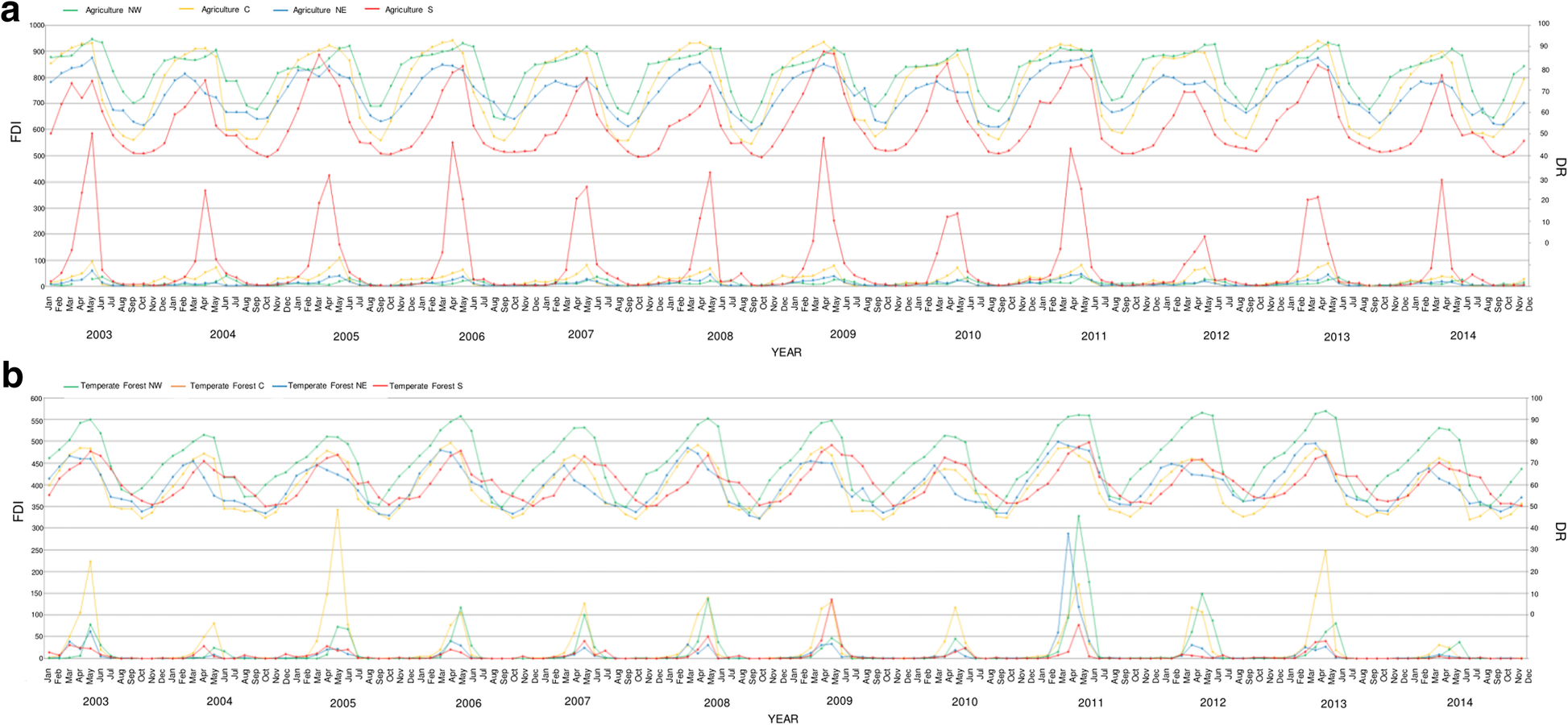Click the panel letter 'b' label
The width and height of the screenshot is (1568, 725).
pos(12,375)
